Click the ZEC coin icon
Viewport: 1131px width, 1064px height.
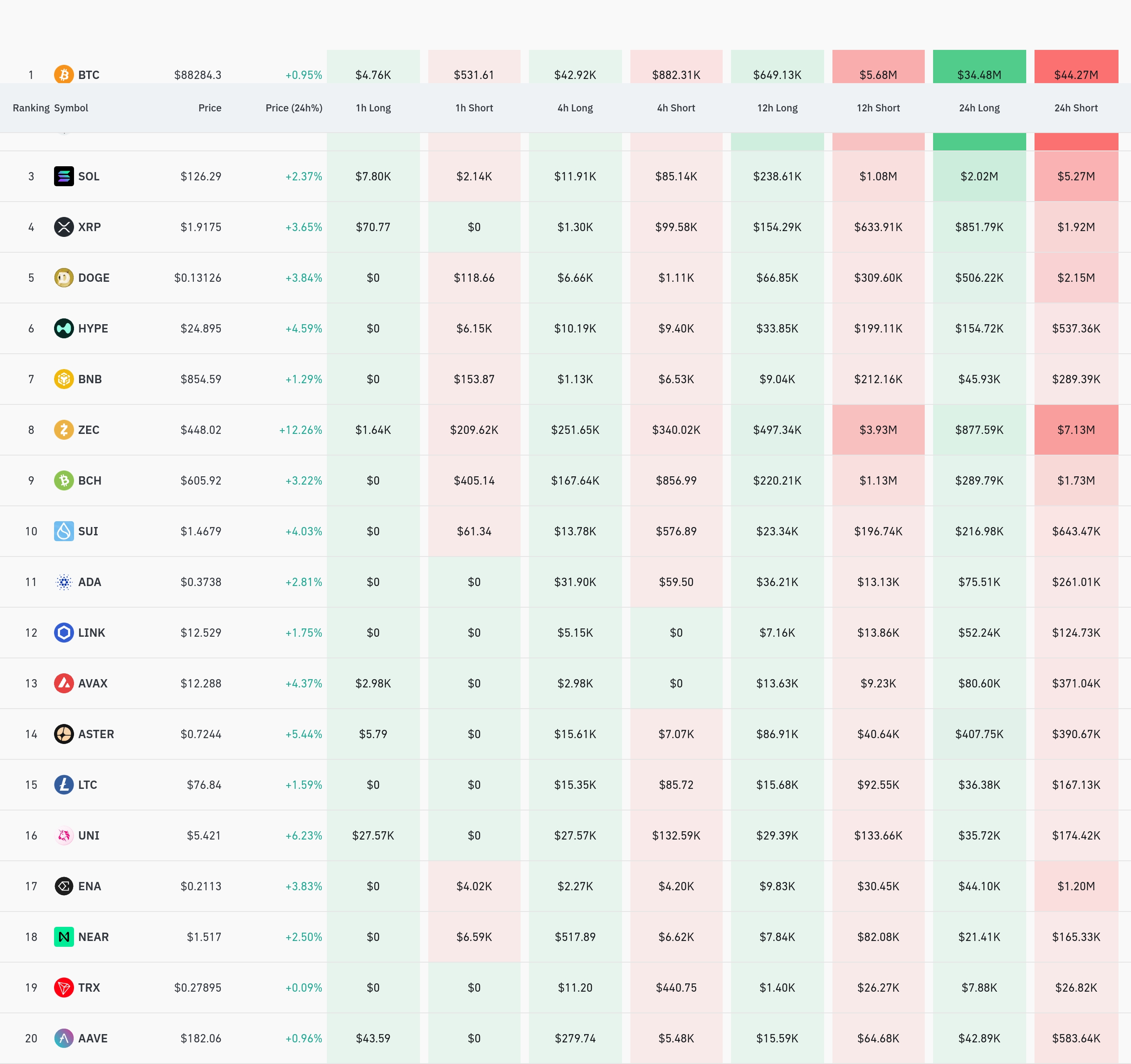pyautogui.click(x=64, y=429)
